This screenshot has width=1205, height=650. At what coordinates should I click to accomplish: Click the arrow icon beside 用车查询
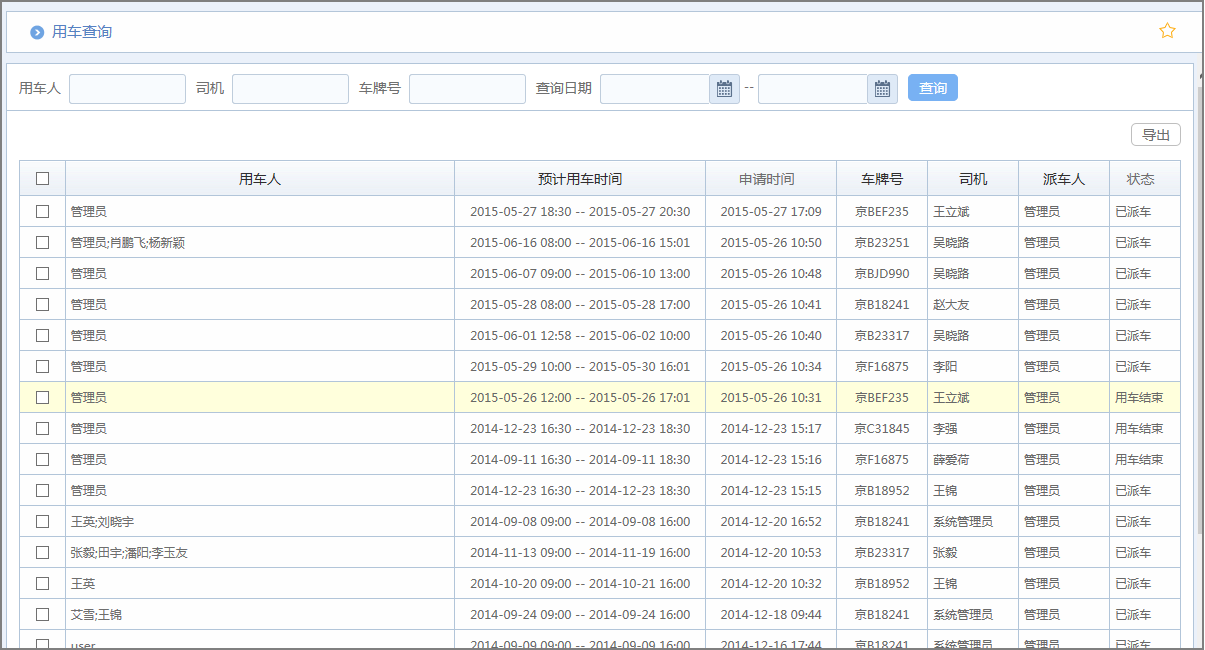(37, 32)
